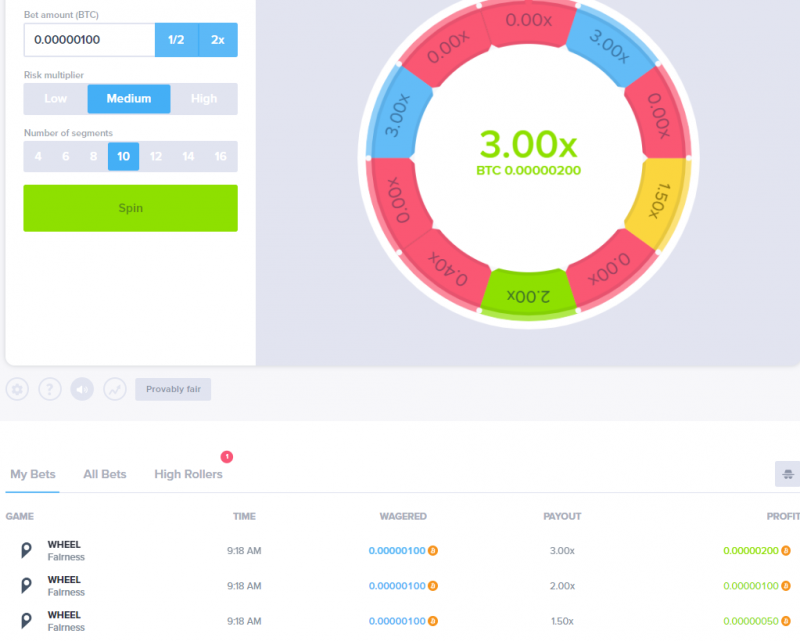Viewport: 800px width, 641px height.
Task: Switch to the All Bets tab
Action: (x=105, y=474)
